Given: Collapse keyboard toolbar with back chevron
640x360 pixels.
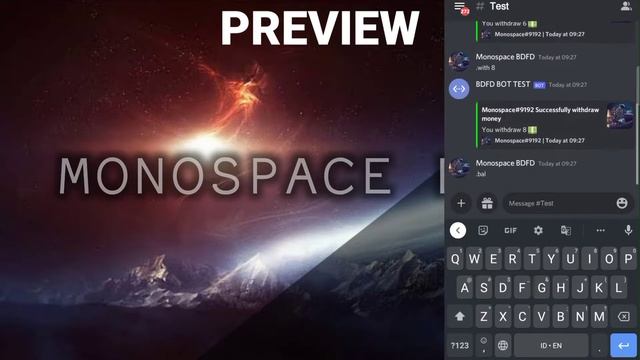Looking at the screenshot, I should pos(458,231).
